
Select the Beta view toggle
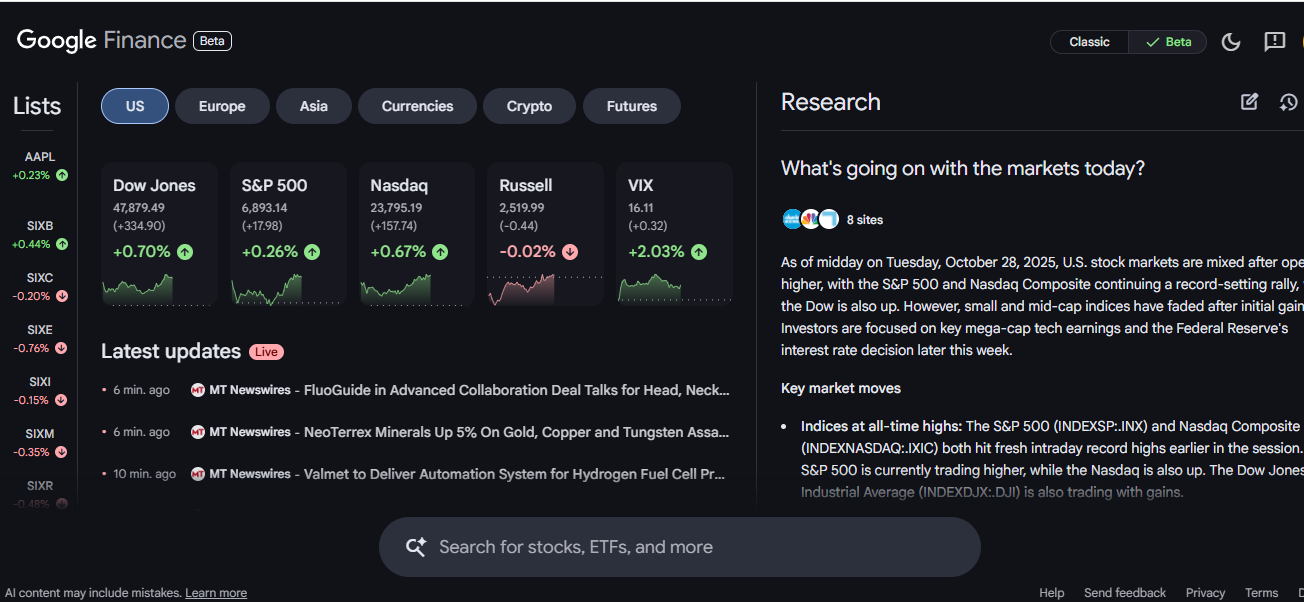tap(1168, 42)
